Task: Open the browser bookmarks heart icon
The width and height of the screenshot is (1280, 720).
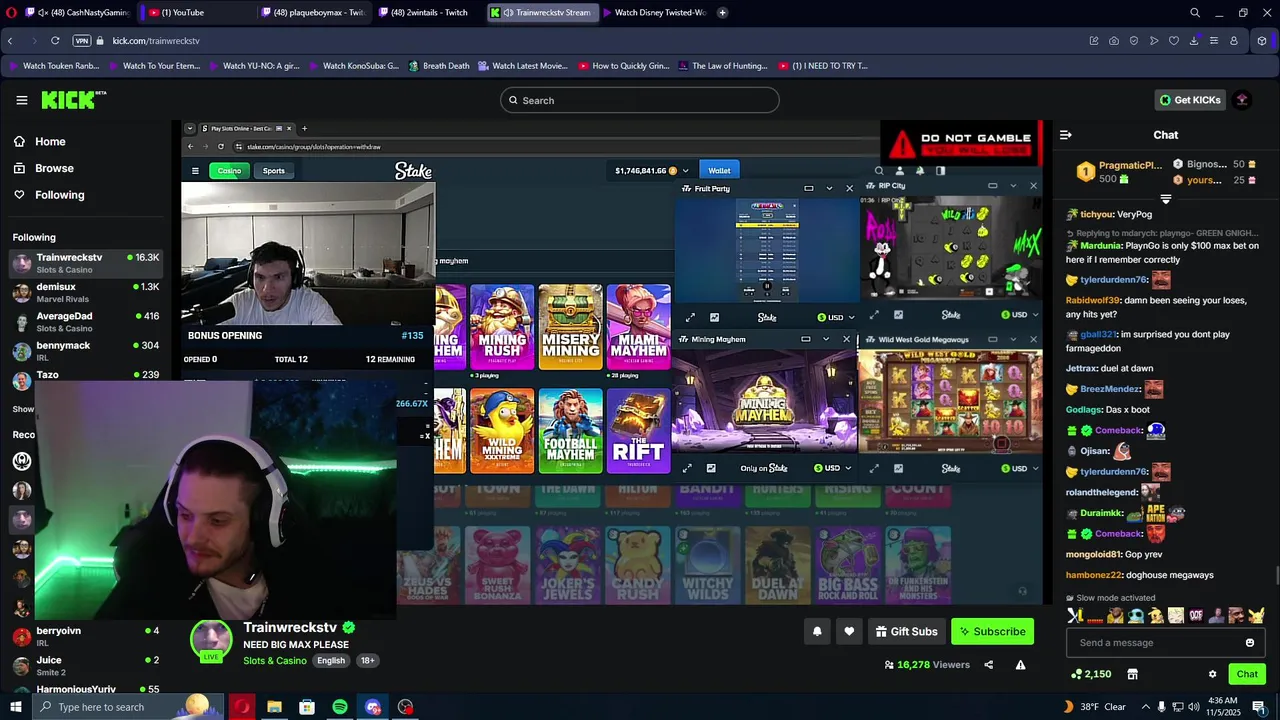Action: click(1174, 41)
